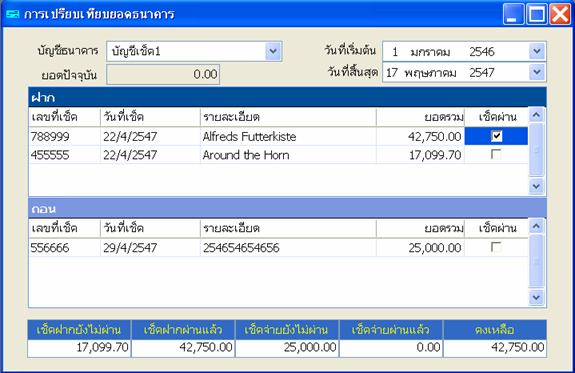Click the summary header คงเหลือ
575x373 pixels.
pos(495,330)
